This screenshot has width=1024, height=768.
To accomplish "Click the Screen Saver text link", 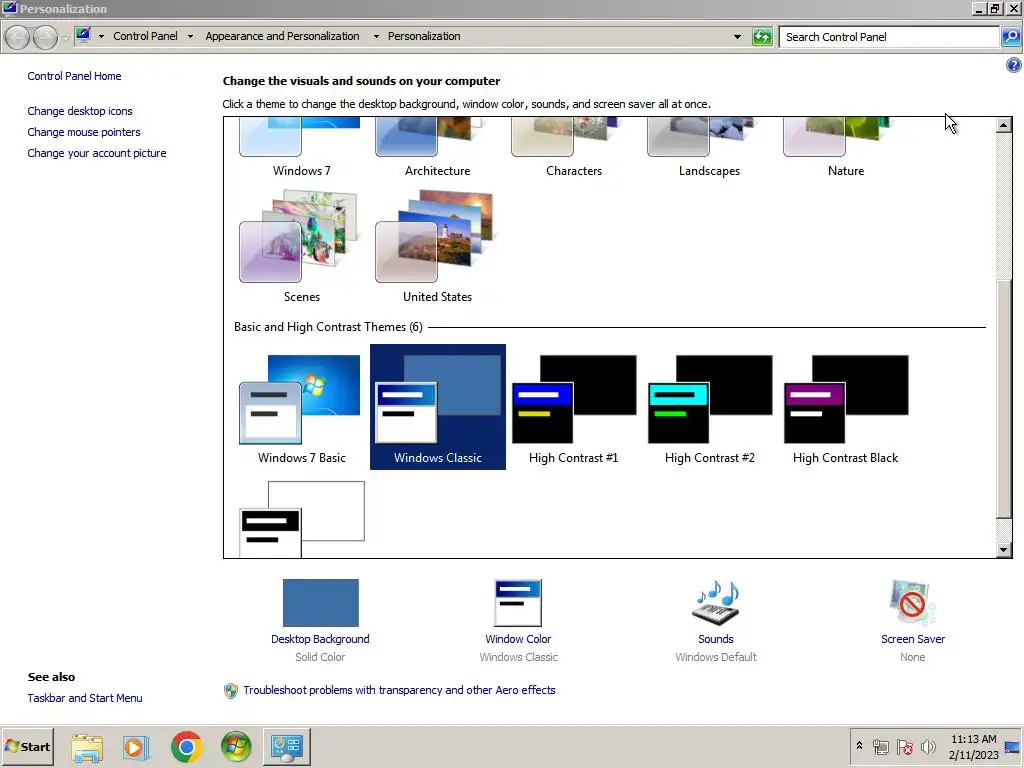I will (x=912, y=639).
